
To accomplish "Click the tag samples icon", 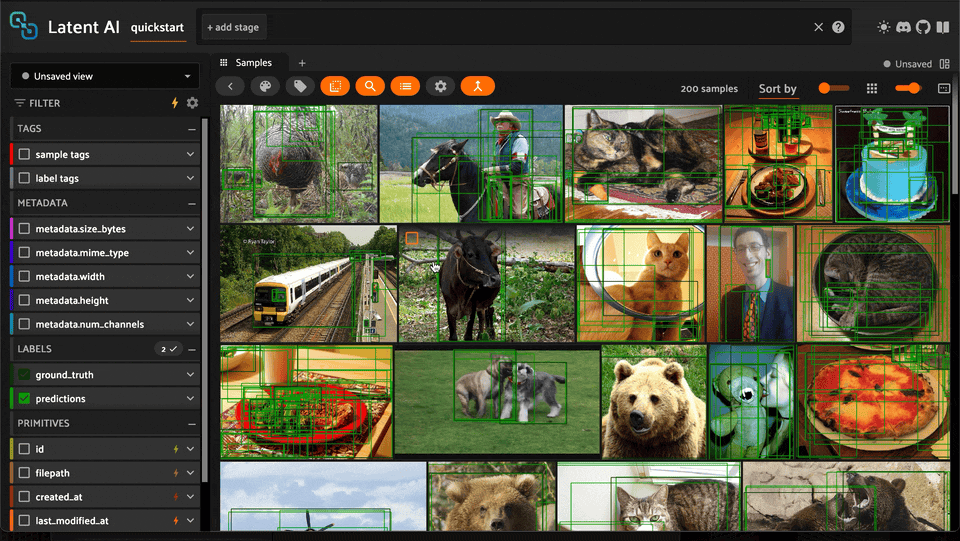I will (x=300, y=87).
